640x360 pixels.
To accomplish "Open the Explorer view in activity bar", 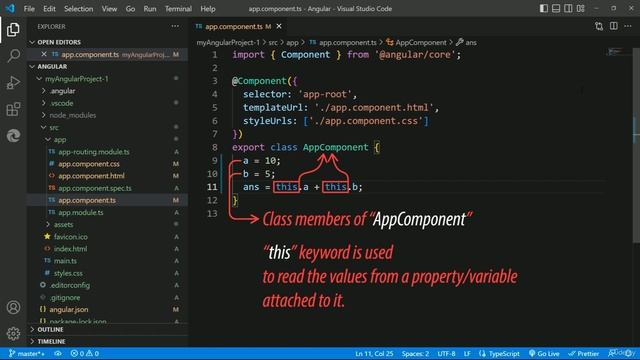I will [x=13, y=29].
